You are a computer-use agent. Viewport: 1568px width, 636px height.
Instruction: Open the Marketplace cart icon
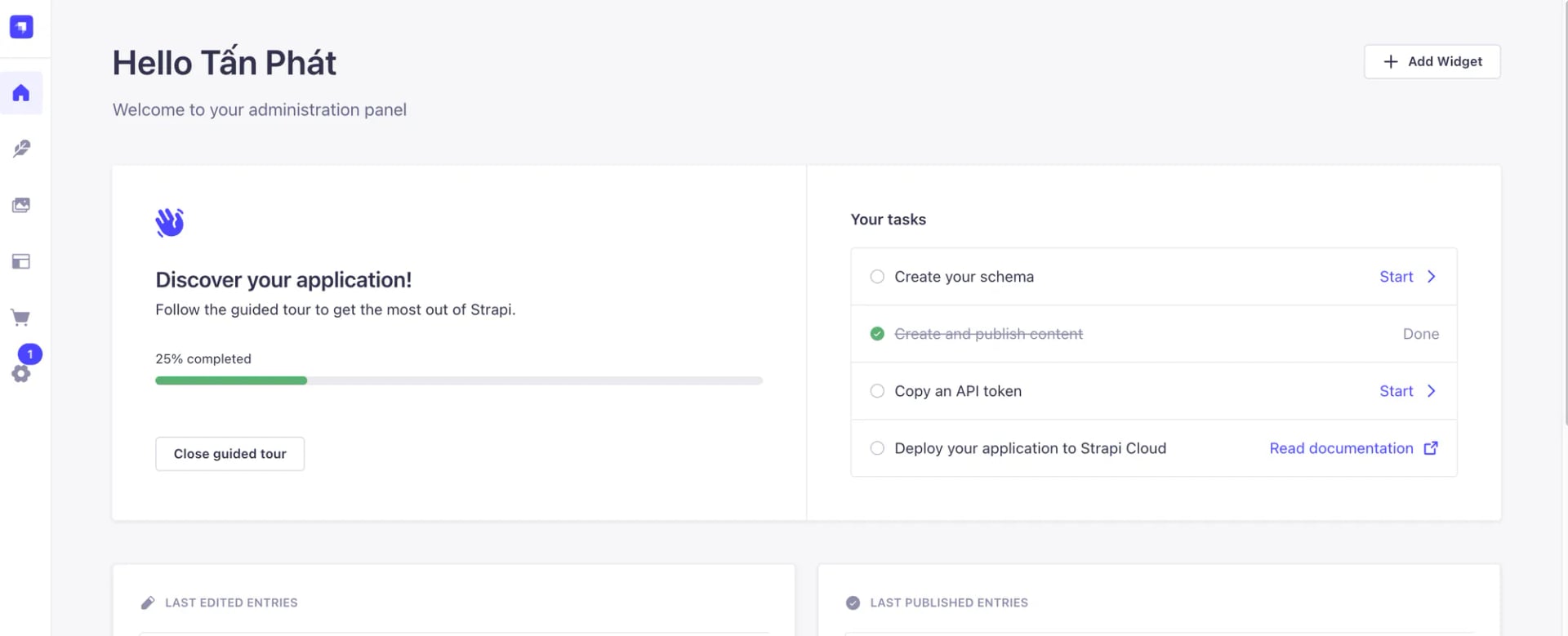[21, 318]
